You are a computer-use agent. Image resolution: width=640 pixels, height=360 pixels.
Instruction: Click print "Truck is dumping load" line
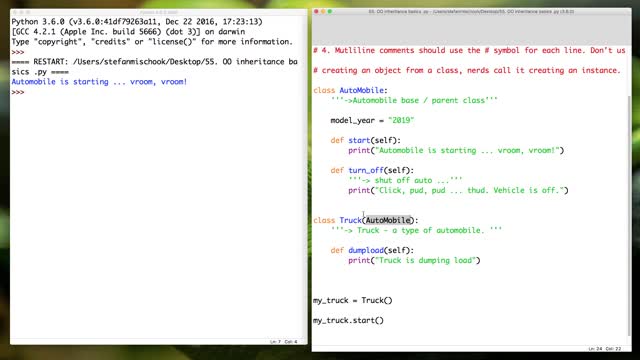(x=414, y=260)
